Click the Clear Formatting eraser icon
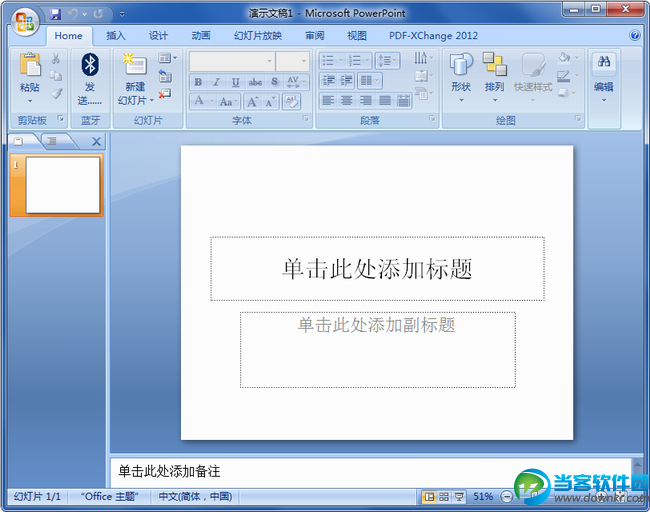Viewport: 650px width, 512px height. pyautogui.click(x=291, y=102)
